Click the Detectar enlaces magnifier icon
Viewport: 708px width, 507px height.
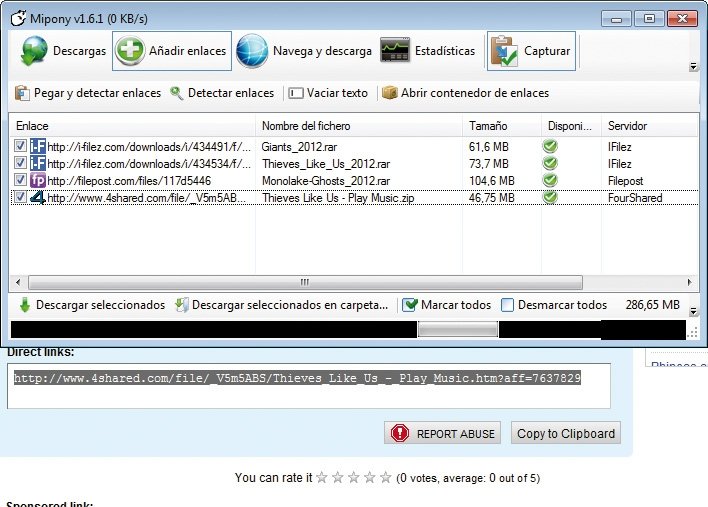(177, 93)
